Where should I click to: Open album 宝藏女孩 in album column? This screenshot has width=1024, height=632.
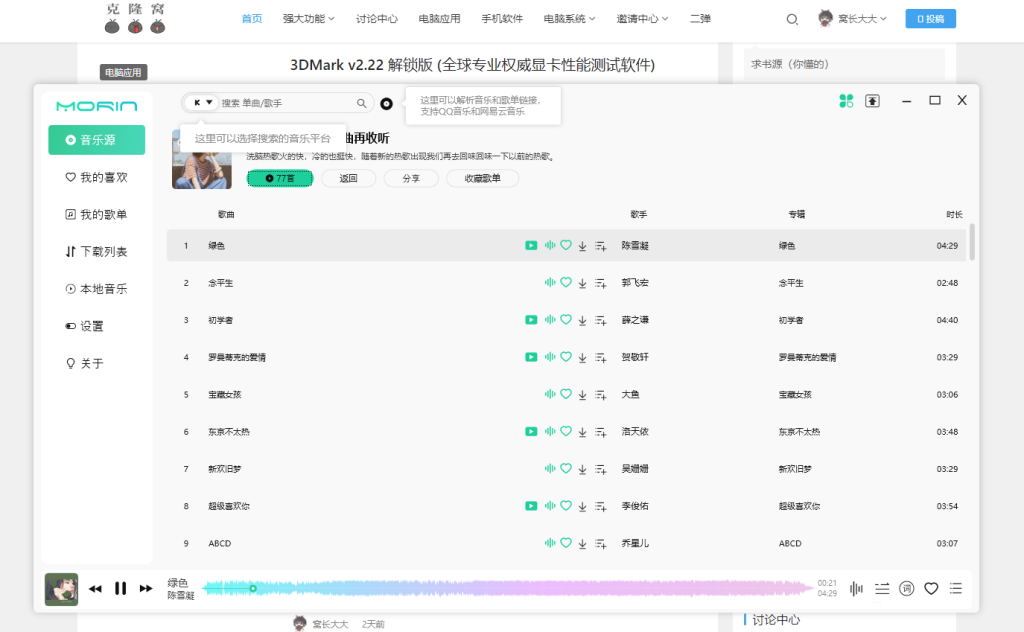pos(794,394)
